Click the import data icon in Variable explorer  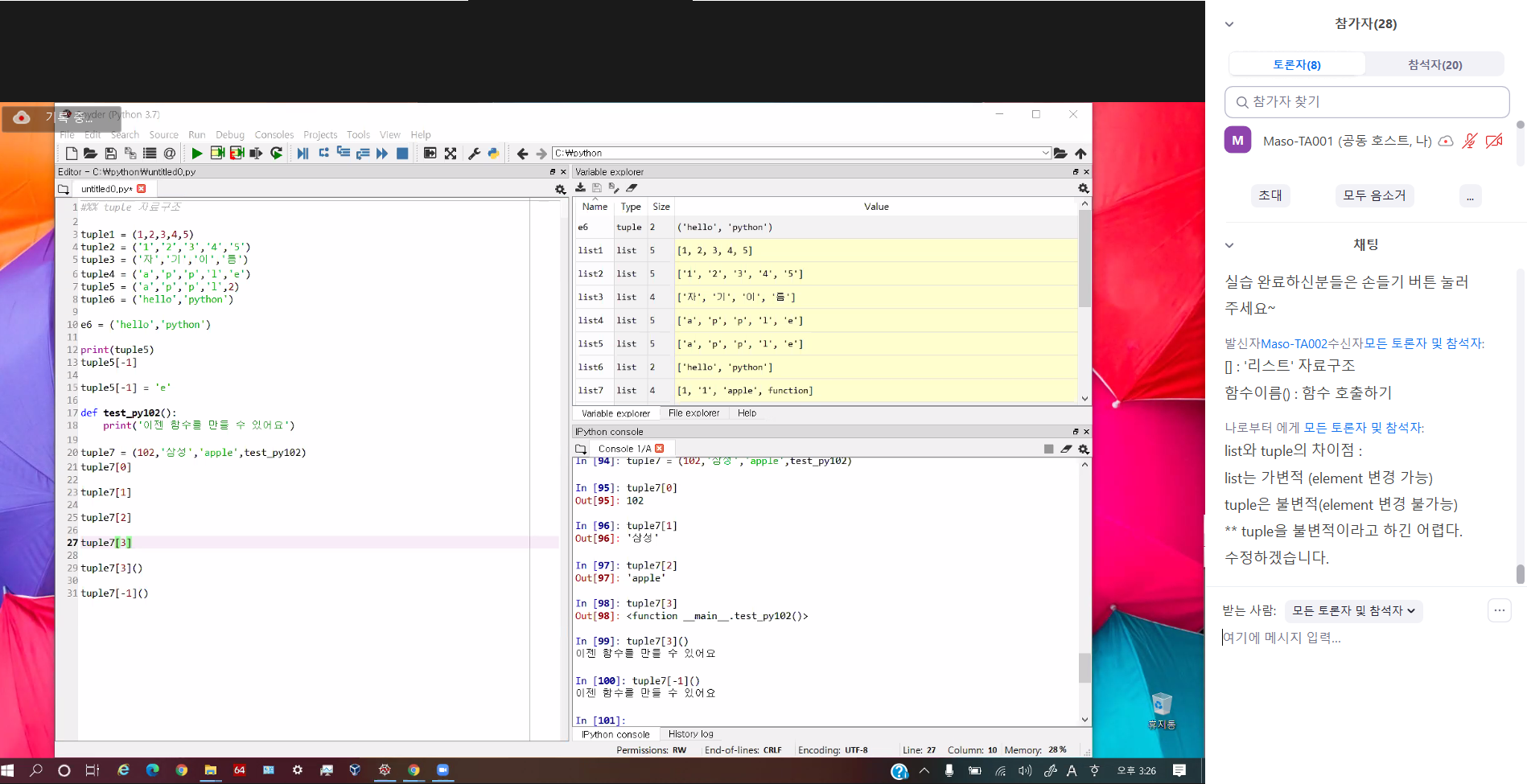tap(580, 188)
